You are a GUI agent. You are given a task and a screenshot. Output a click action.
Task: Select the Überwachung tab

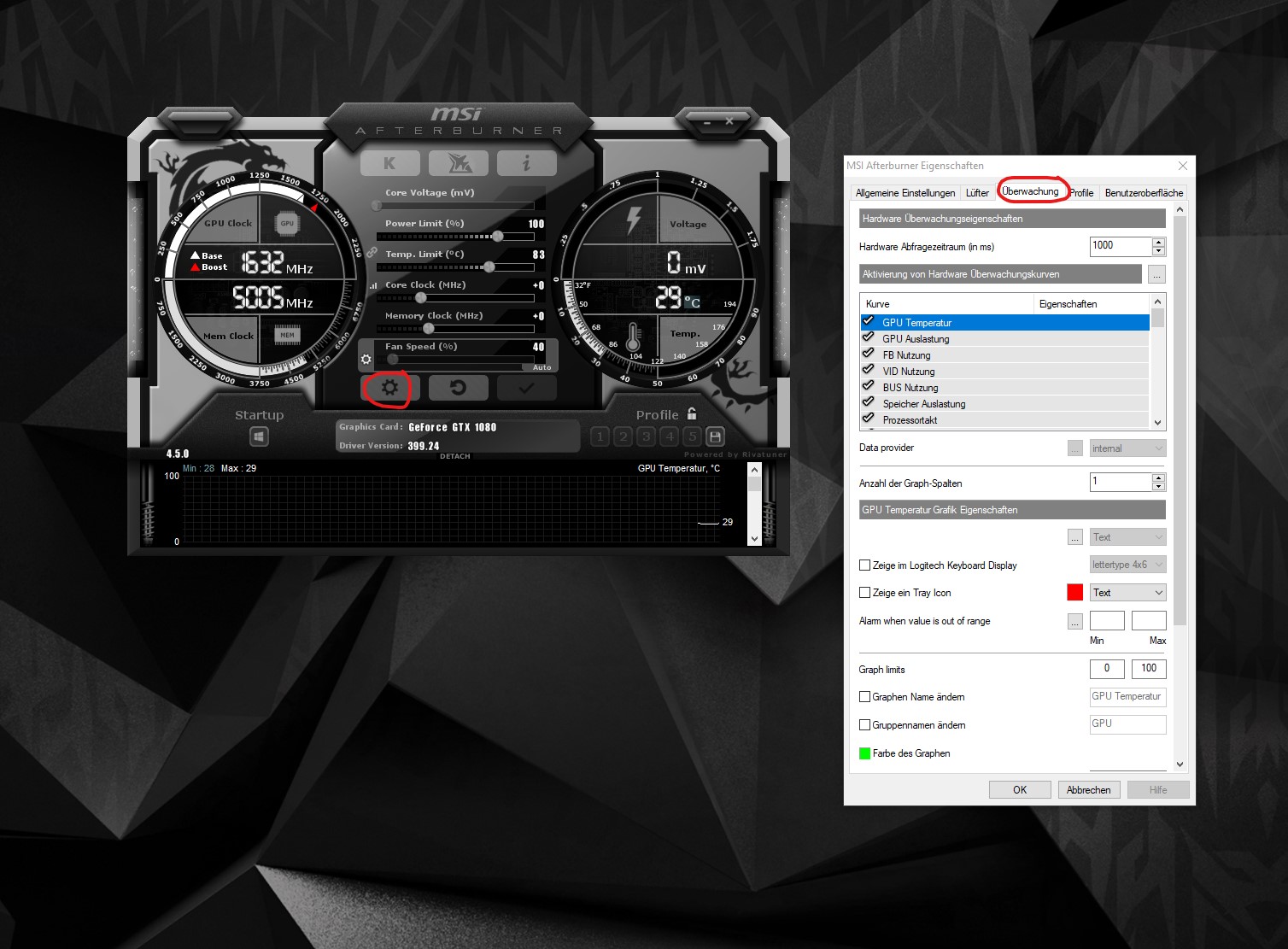(x=1030, y=191)
